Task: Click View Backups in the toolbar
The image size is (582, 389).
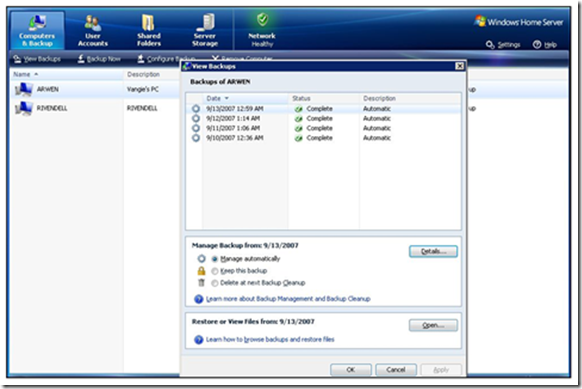Action: (37, 59)
